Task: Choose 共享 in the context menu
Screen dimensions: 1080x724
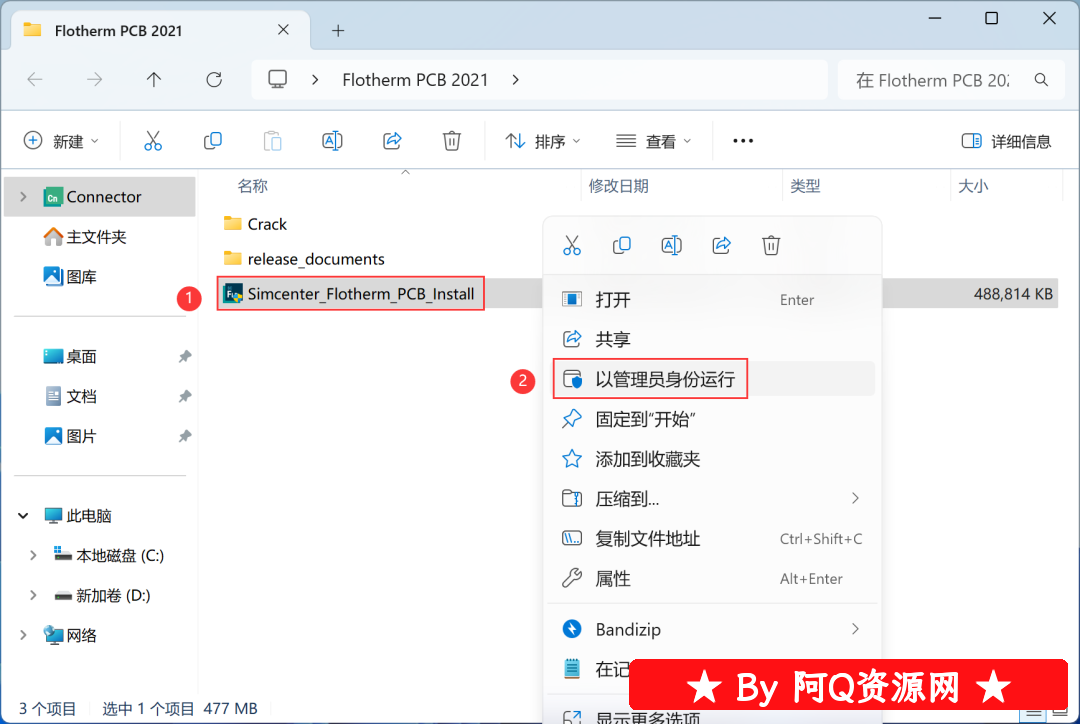Action: [x=714, y=339]
